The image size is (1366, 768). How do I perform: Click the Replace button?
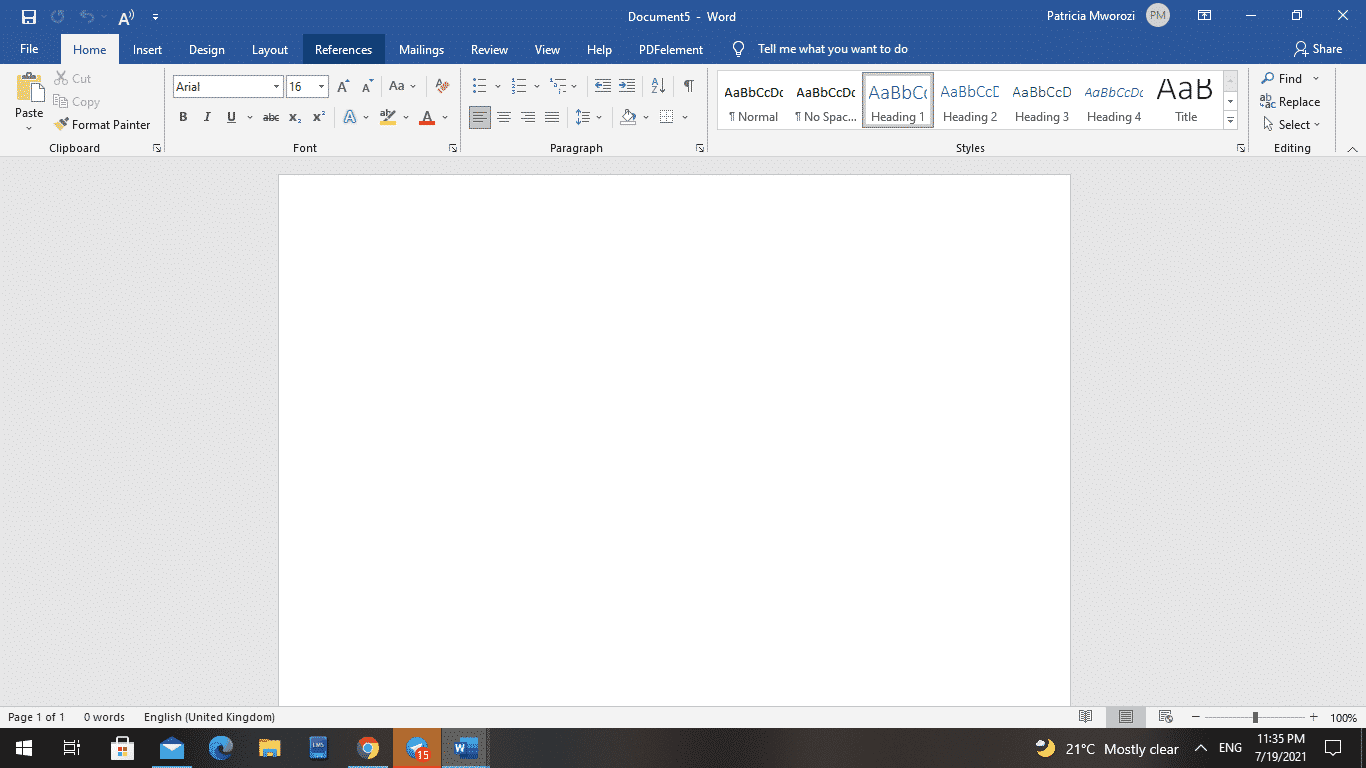1290,101
